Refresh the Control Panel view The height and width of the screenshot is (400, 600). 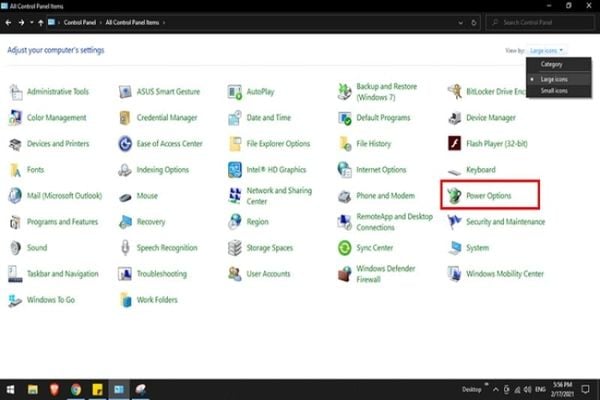pyautogui.click(x=474, y=23)
